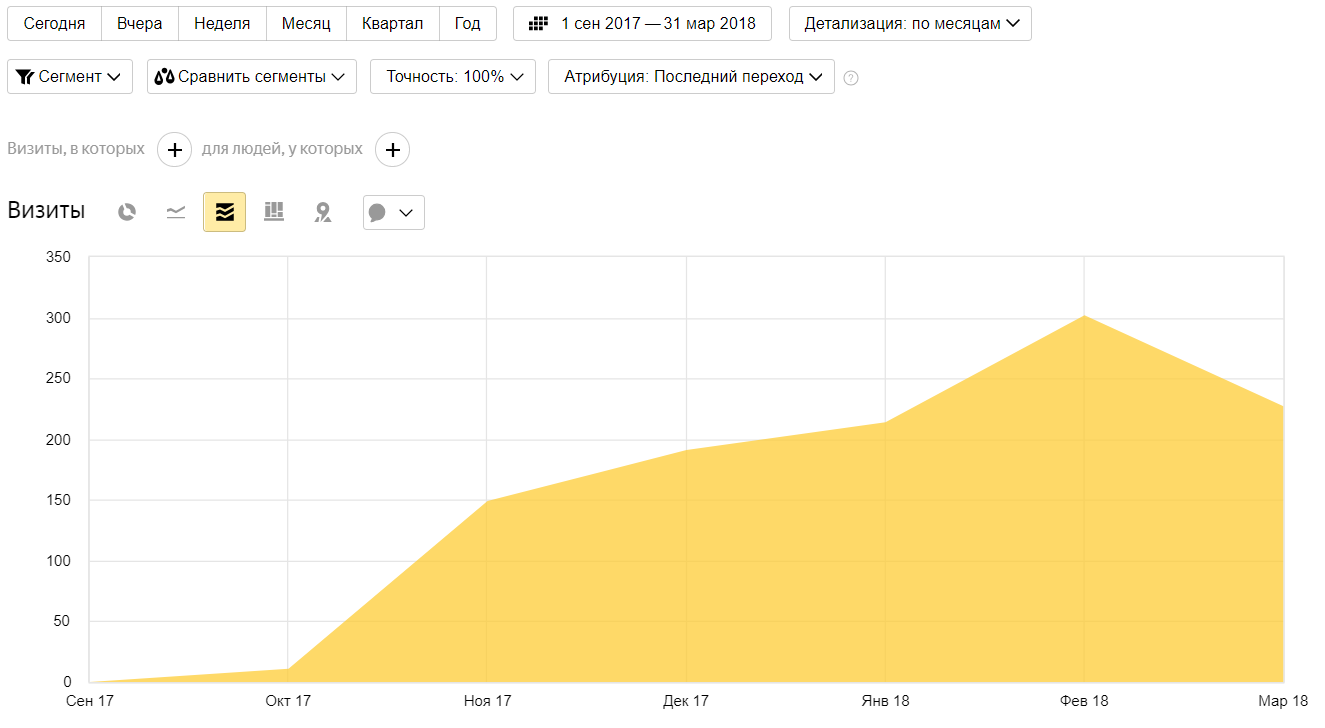
Task: Click the Фев 18 peak data point
Action: (1085, 316)
